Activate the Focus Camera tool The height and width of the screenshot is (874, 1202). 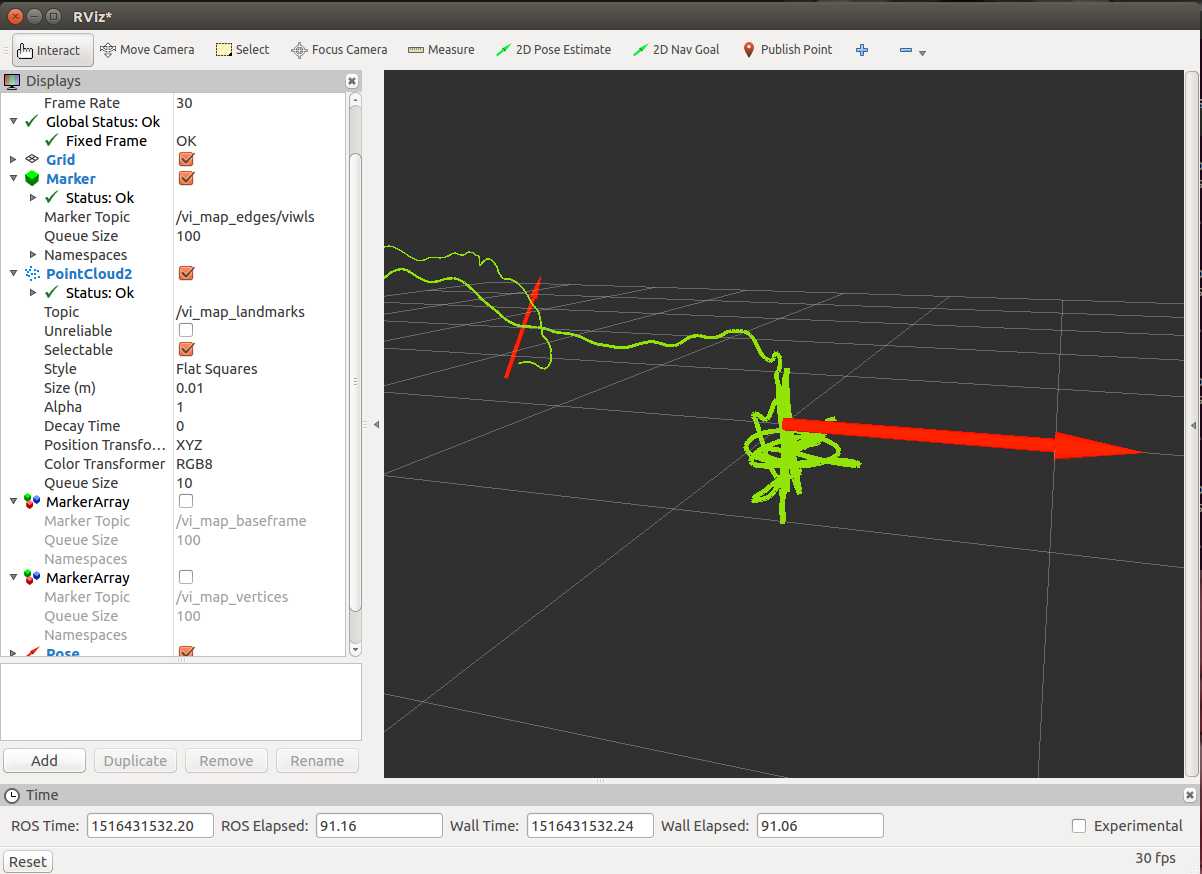339,50
